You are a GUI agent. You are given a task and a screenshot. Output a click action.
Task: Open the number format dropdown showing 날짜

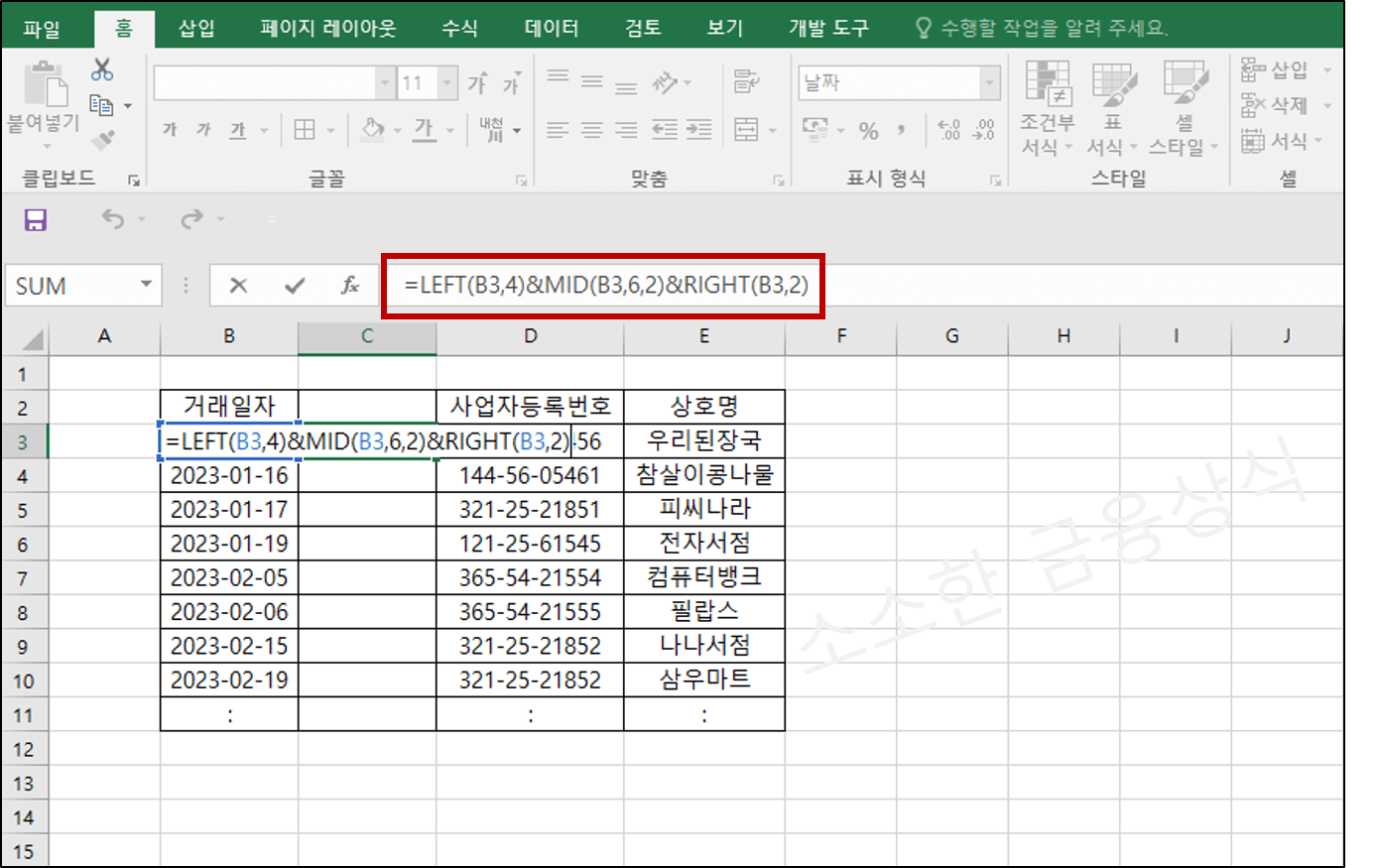[990, 82]
